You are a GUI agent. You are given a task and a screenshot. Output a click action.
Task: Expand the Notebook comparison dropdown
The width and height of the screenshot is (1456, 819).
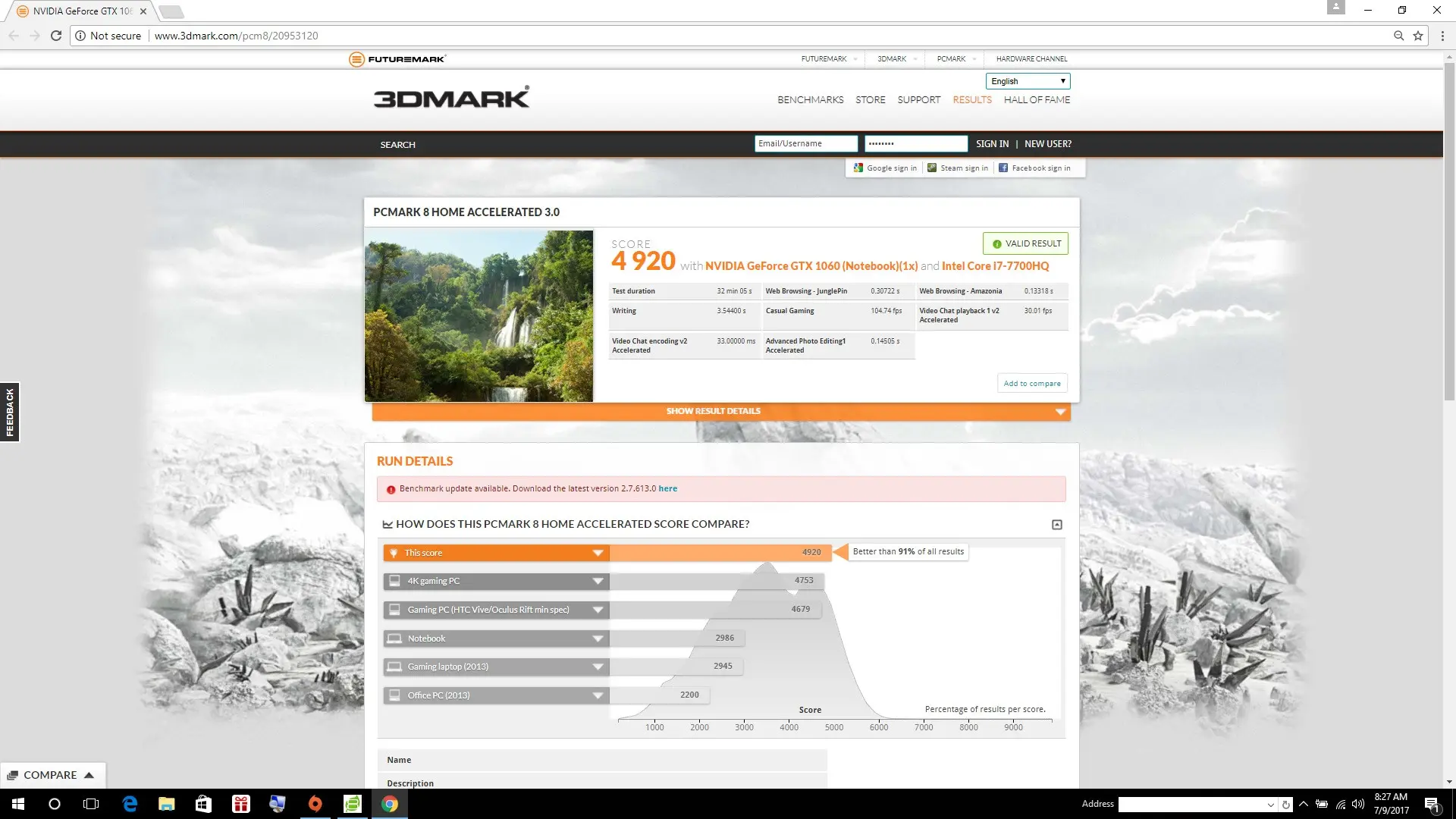pos(598,639)
